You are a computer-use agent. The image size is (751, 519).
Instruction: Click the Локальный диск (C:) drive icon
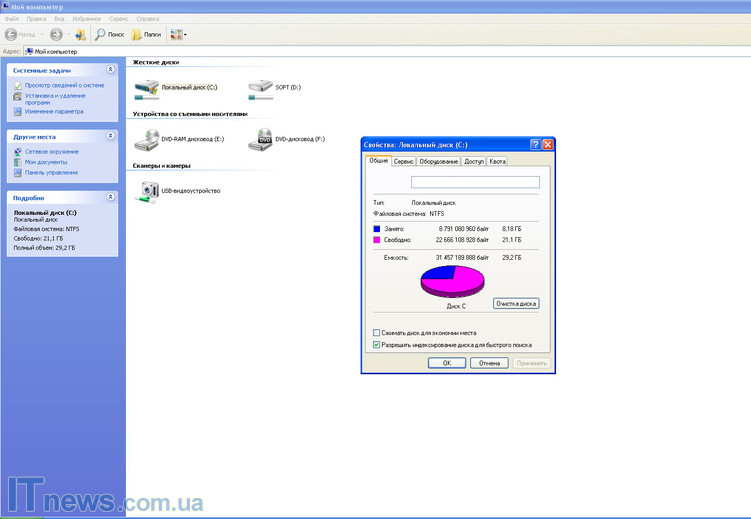click(x=146, y=88)
